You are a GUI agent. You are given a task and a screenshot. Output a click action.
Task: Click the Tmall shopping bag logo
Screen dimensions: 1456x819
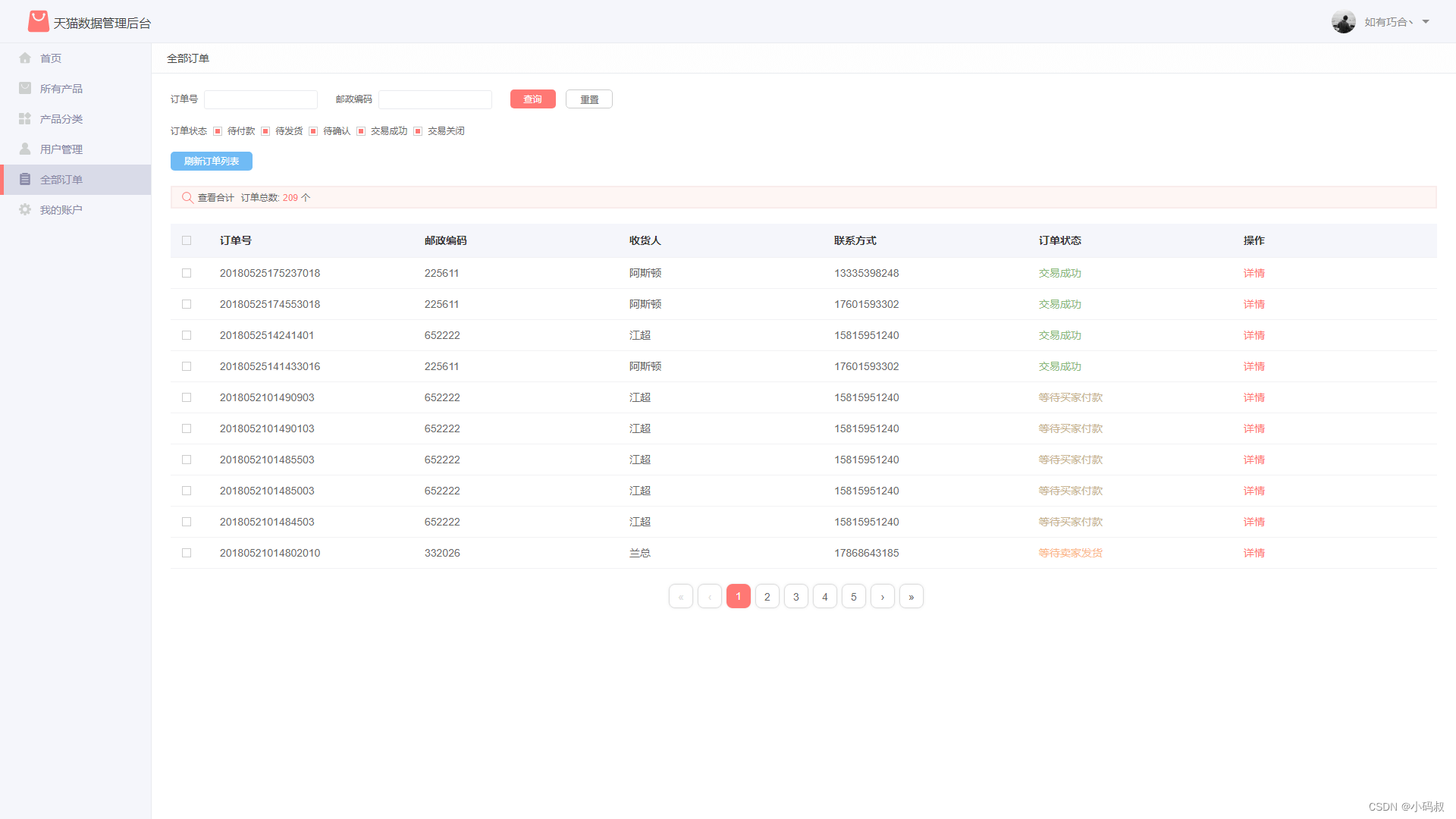pos(38,21)
